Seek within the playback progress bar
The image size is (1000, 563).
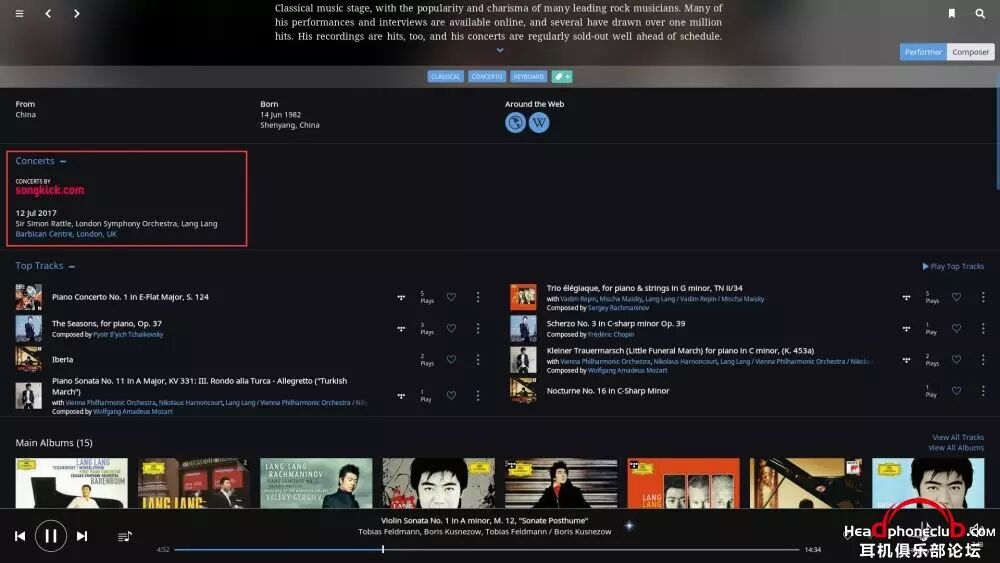click(x=487, y=549)
